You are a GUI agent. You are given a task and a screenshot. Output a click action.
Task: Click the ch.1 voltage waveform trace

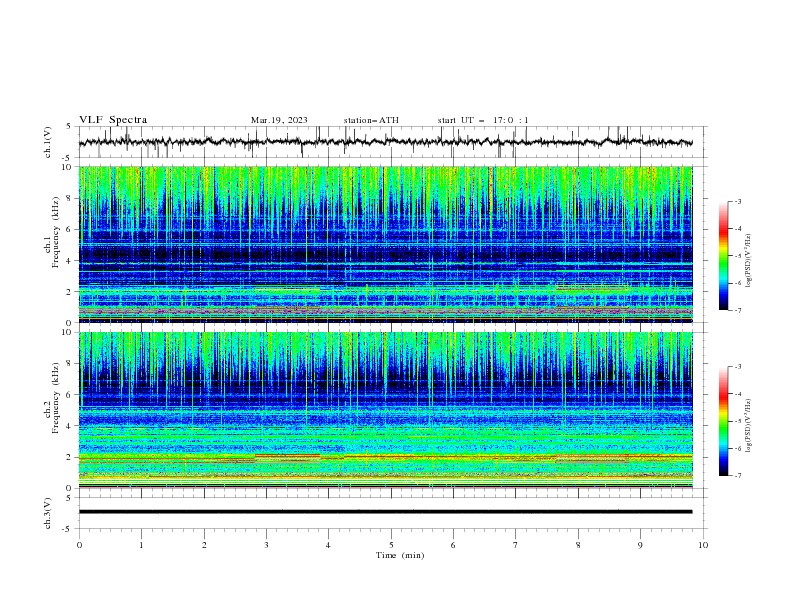coord(385,142)
